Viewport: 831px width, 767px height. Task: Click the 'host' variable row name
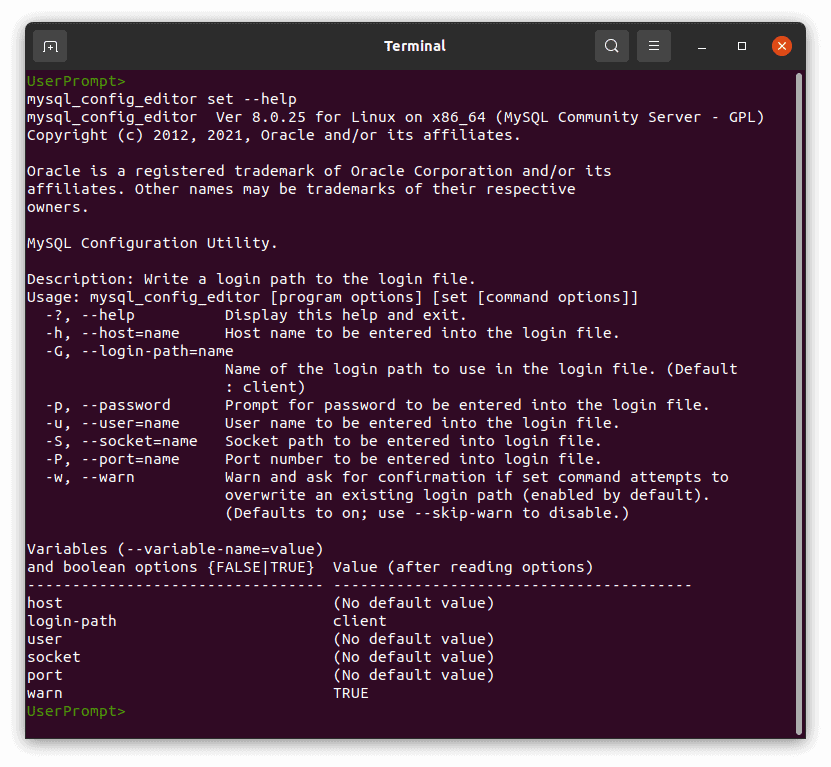coord(45,603)
